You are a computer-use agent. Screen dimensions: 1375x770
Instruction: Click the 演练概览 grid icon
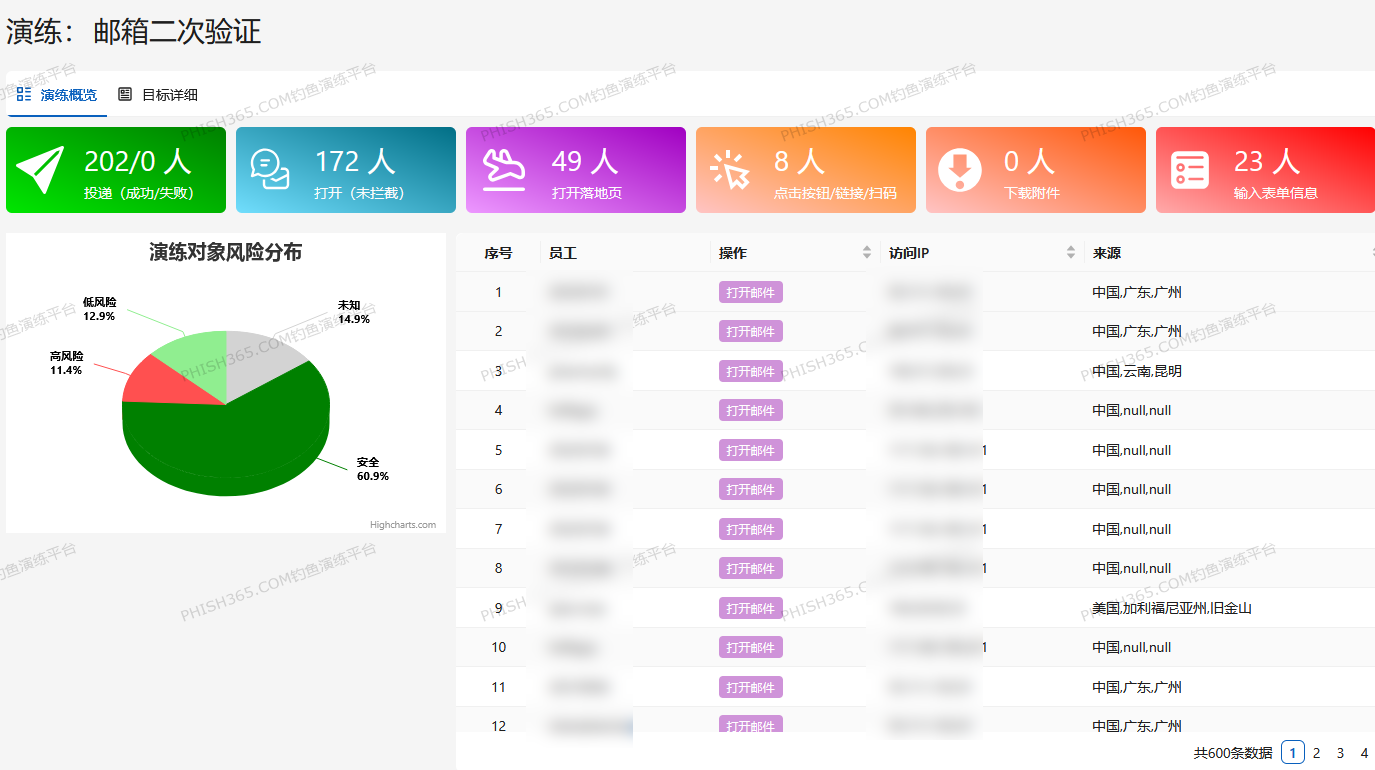tap(24, 94)
